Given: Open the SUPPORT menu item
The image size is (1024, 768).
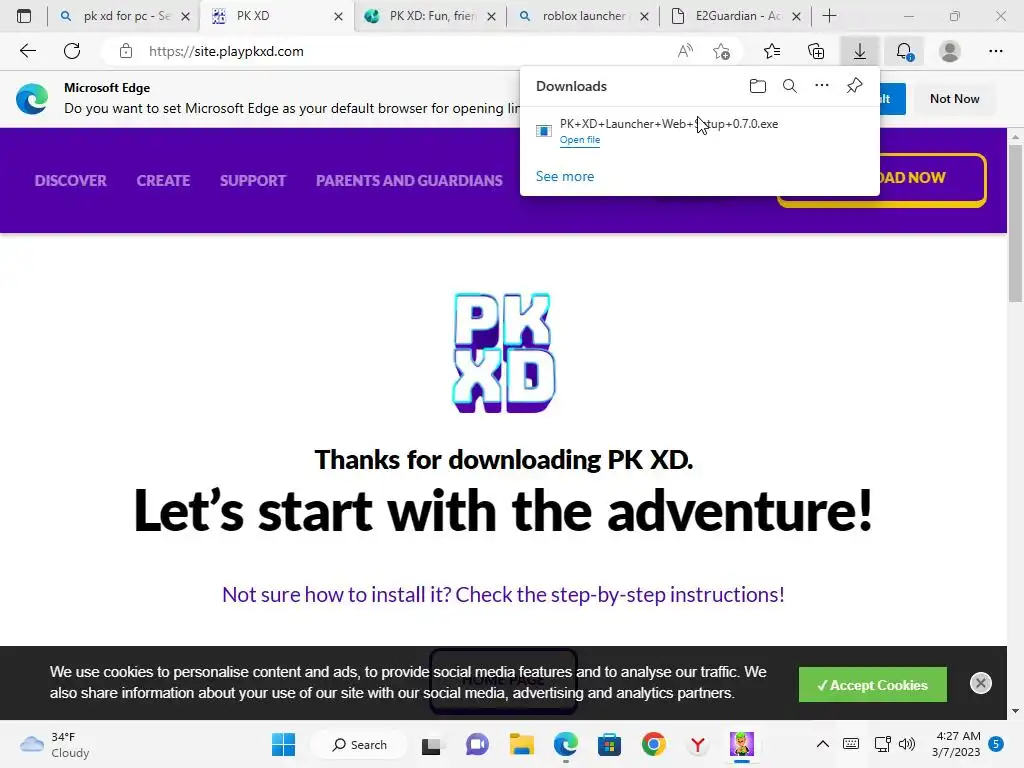Looking at the screenshot, I should (x=253, y=181).
